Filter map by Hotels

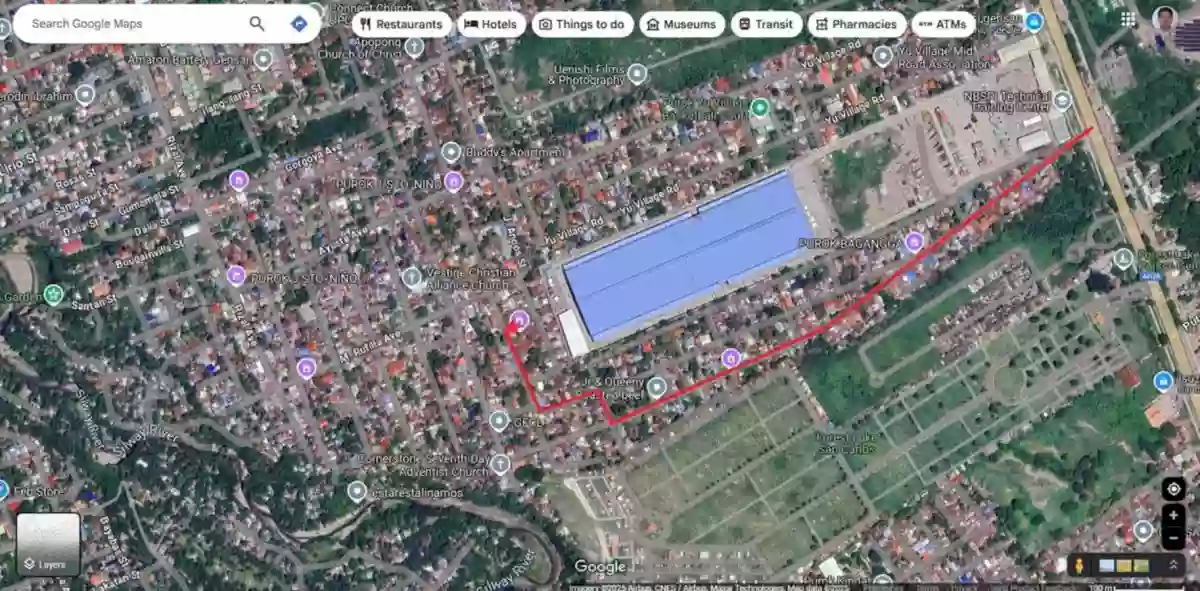pyautogui.click(x=492, y=24)
